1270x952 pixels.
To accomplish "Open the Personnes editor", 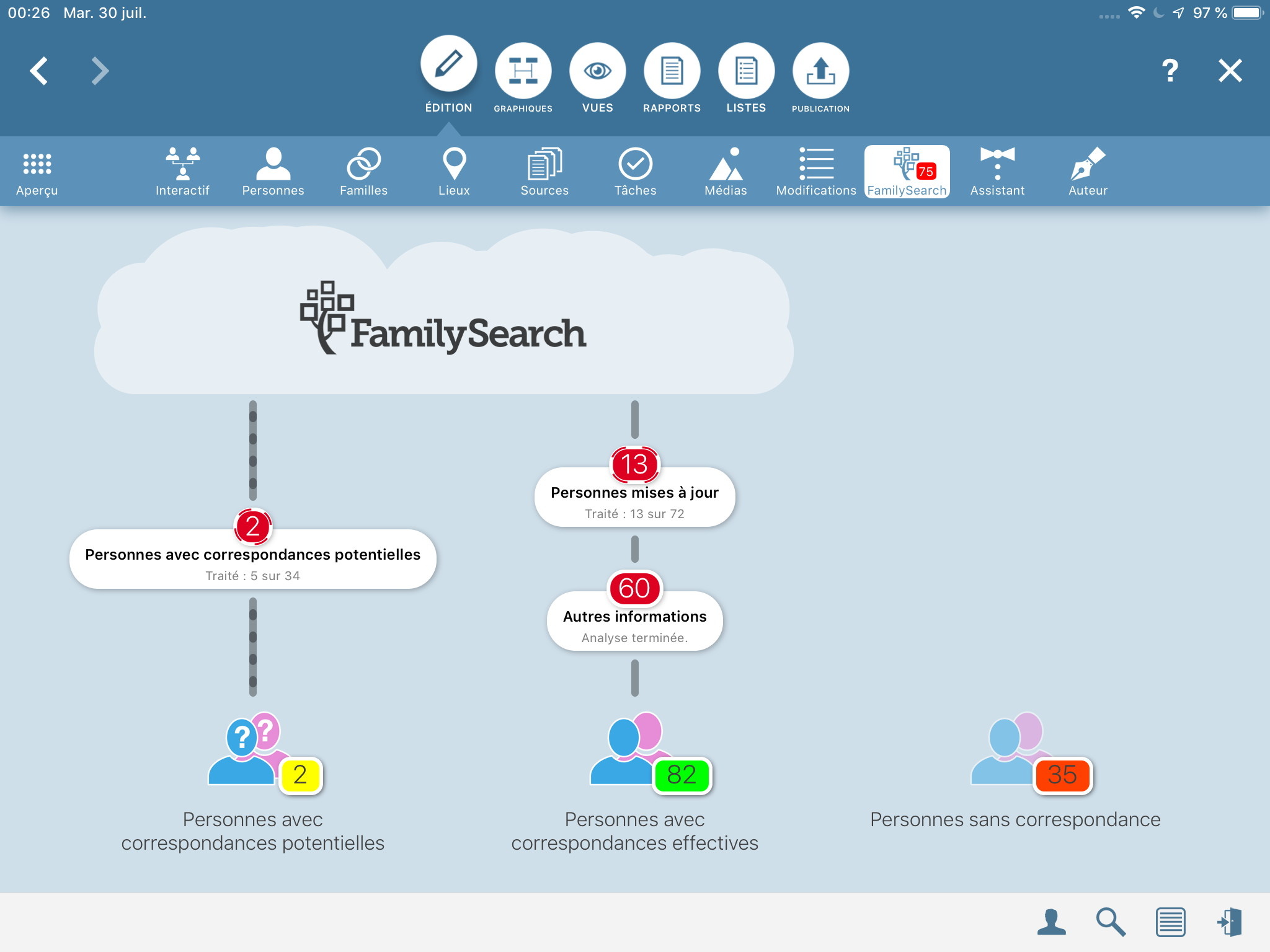I will pos(273,172).
